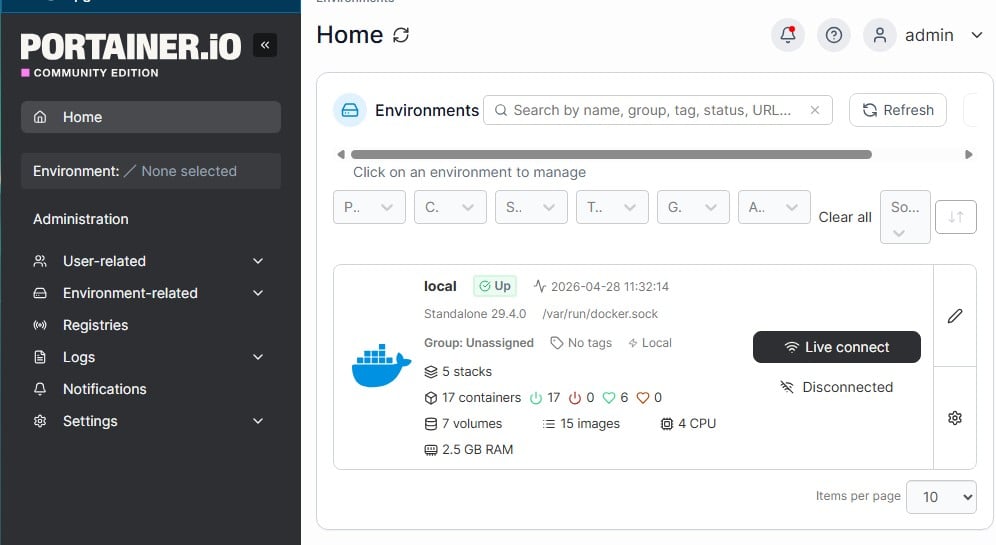
Task: Click the Portainer.io logo
Action: [x=131, y=47]
